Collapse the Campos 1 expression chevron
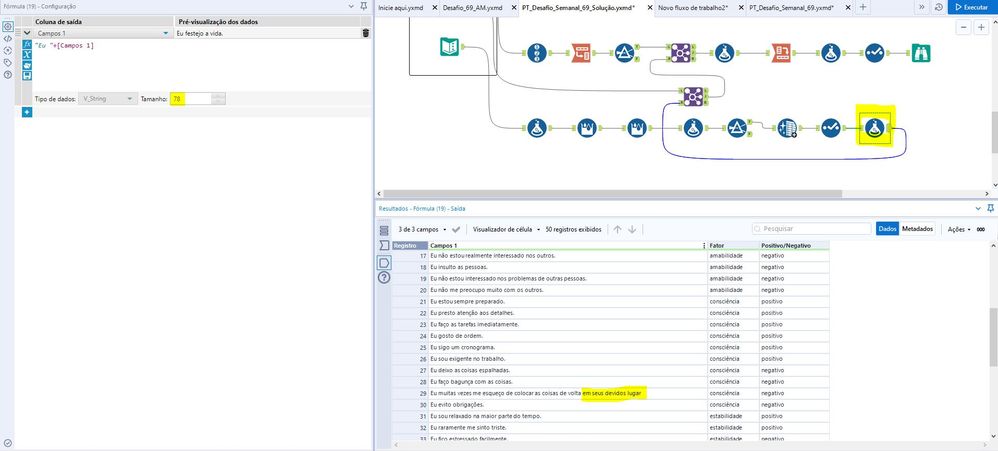The height and width of the screenshot is (451, 998). click(27, 32)
